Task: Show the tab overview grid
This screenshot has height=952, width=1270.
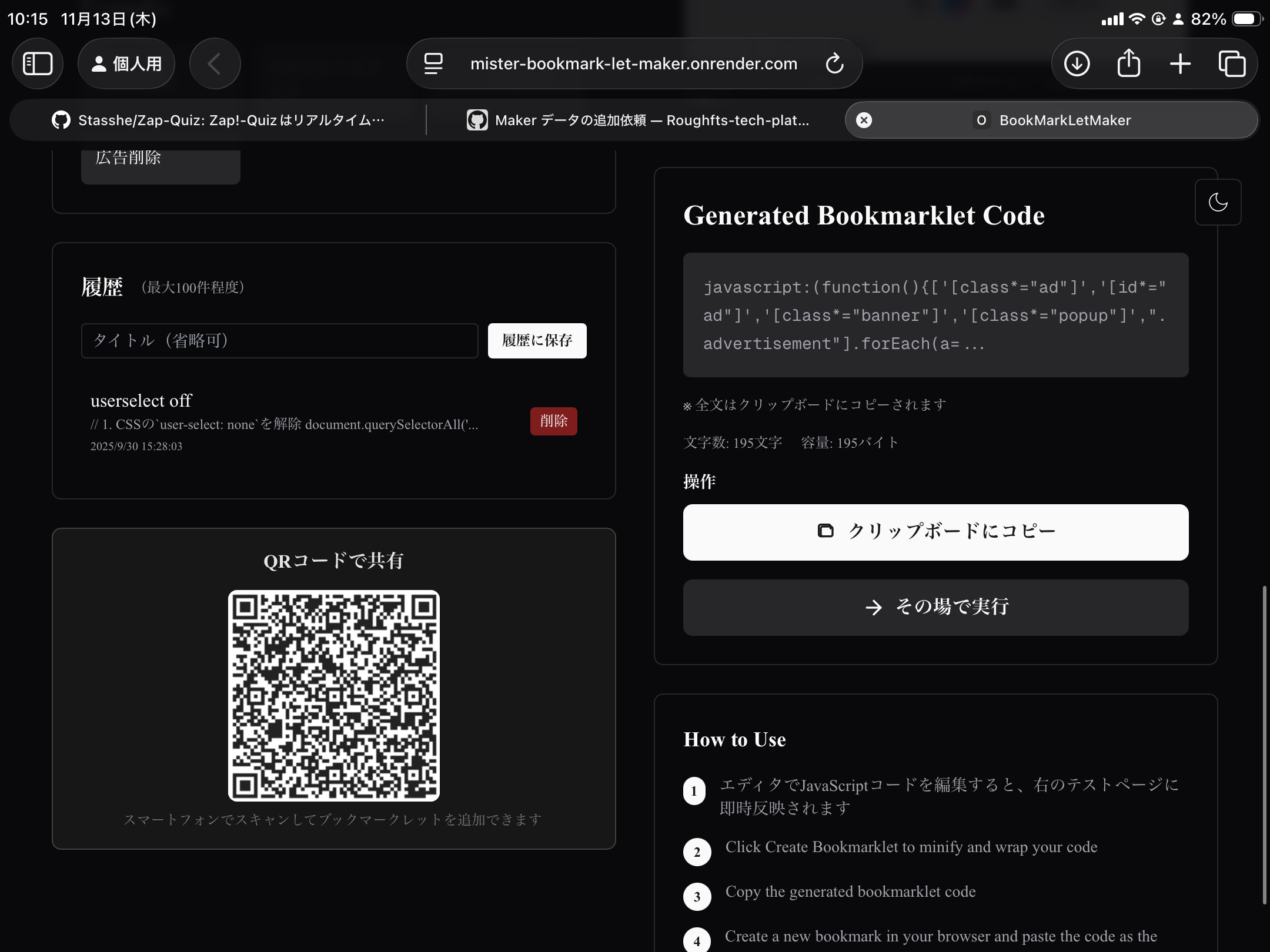Action: tap(1231, 63)
